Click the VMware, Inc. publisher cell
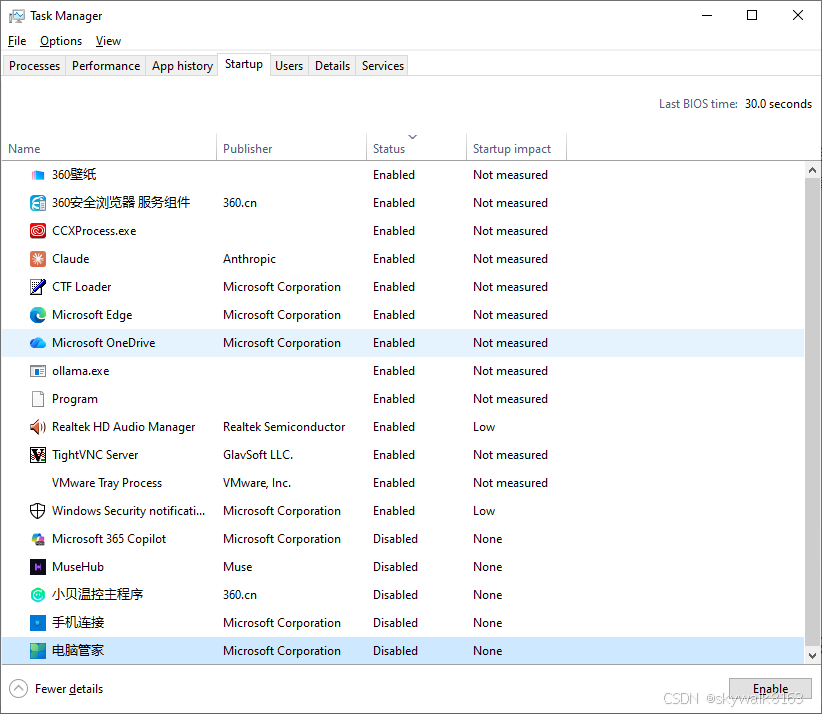Screen dimensions: 822x714 tap(256, 483)
